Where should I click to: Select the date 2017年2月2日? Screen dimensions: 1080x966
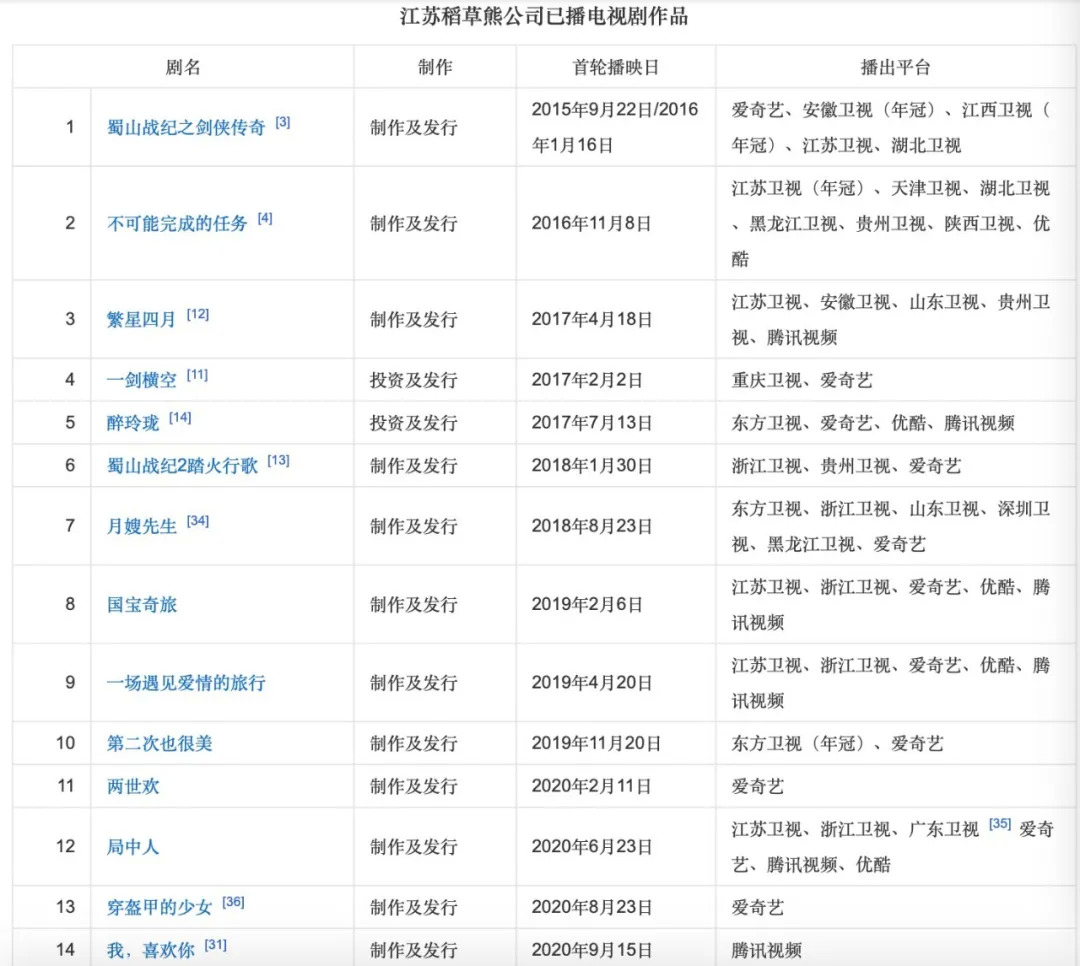coord(587,380)
